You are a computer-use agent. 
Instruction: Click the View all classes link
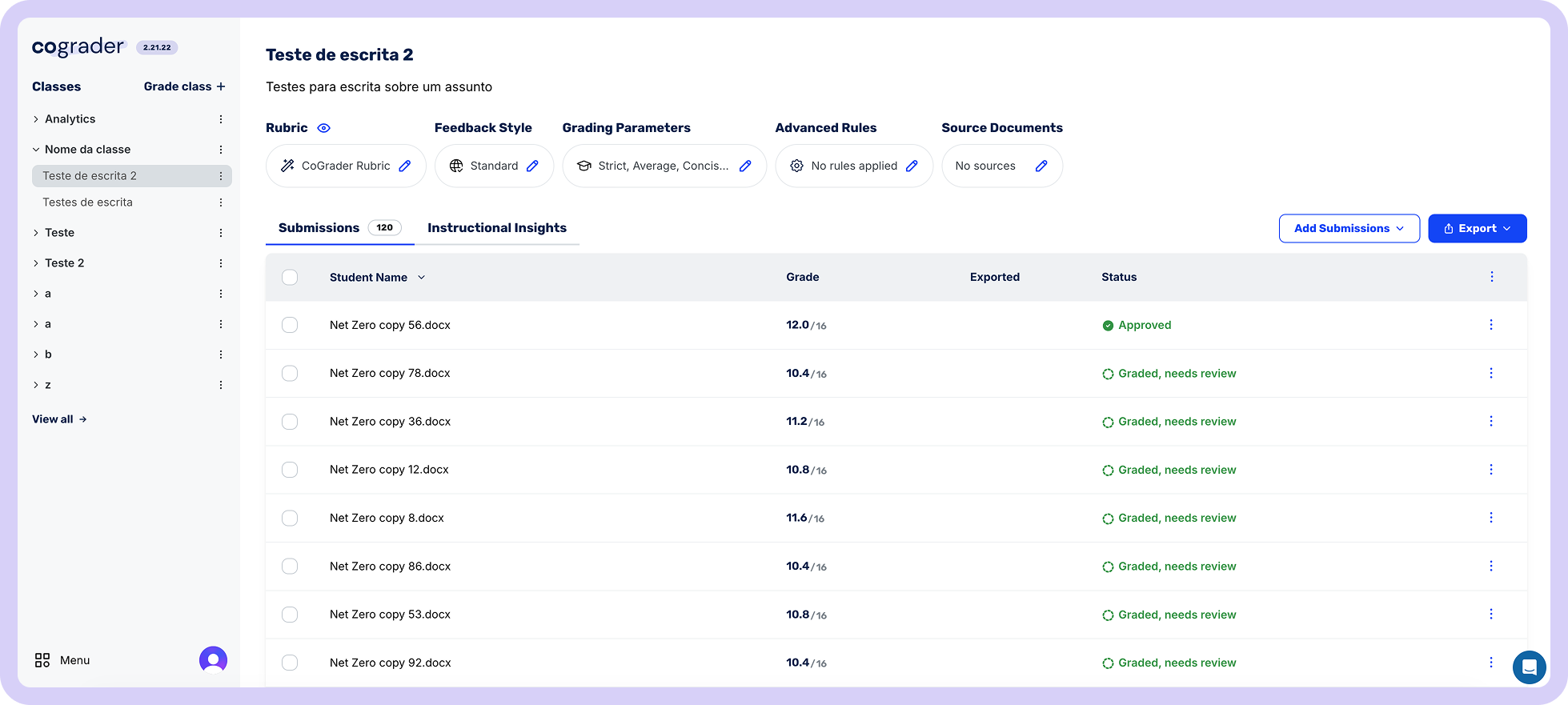click(59, 419)
